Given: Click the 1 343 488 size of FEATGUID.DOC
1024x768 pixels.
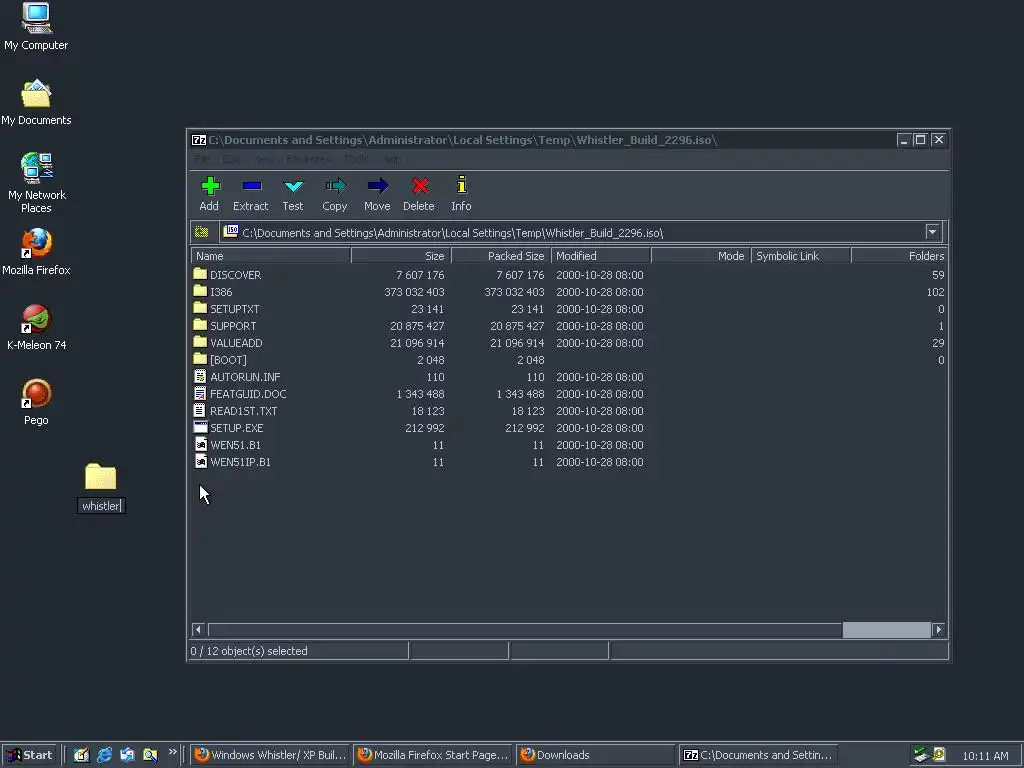Looking at the screenshot, I should click(420, 394).
